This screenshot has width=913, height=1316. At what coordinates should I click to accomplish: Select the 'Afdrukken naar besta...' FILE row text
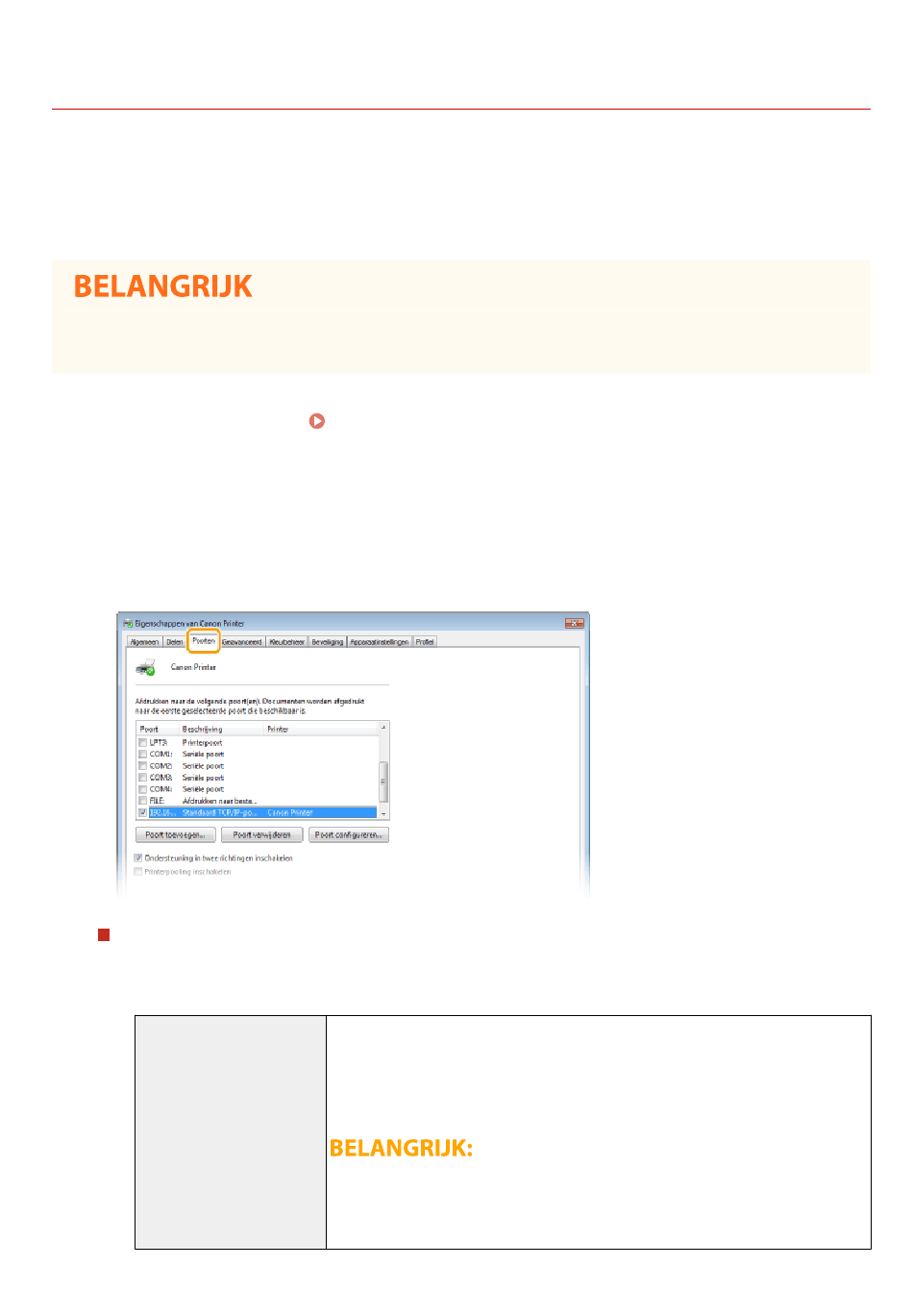(x=220, y=801)
